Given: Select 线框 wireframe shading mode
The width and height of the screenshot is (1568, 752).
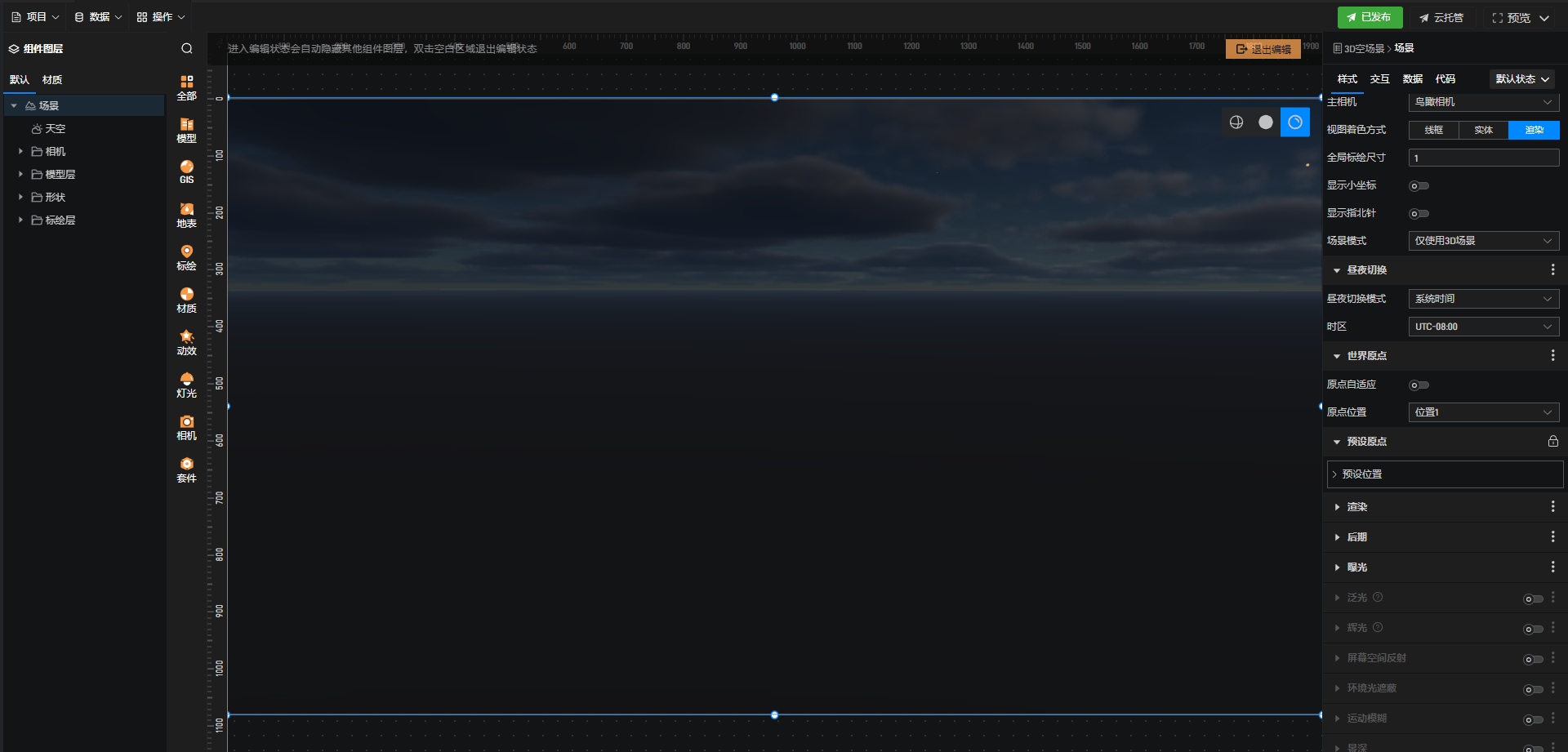Looking at the screenshot, I should [1433, 131].
